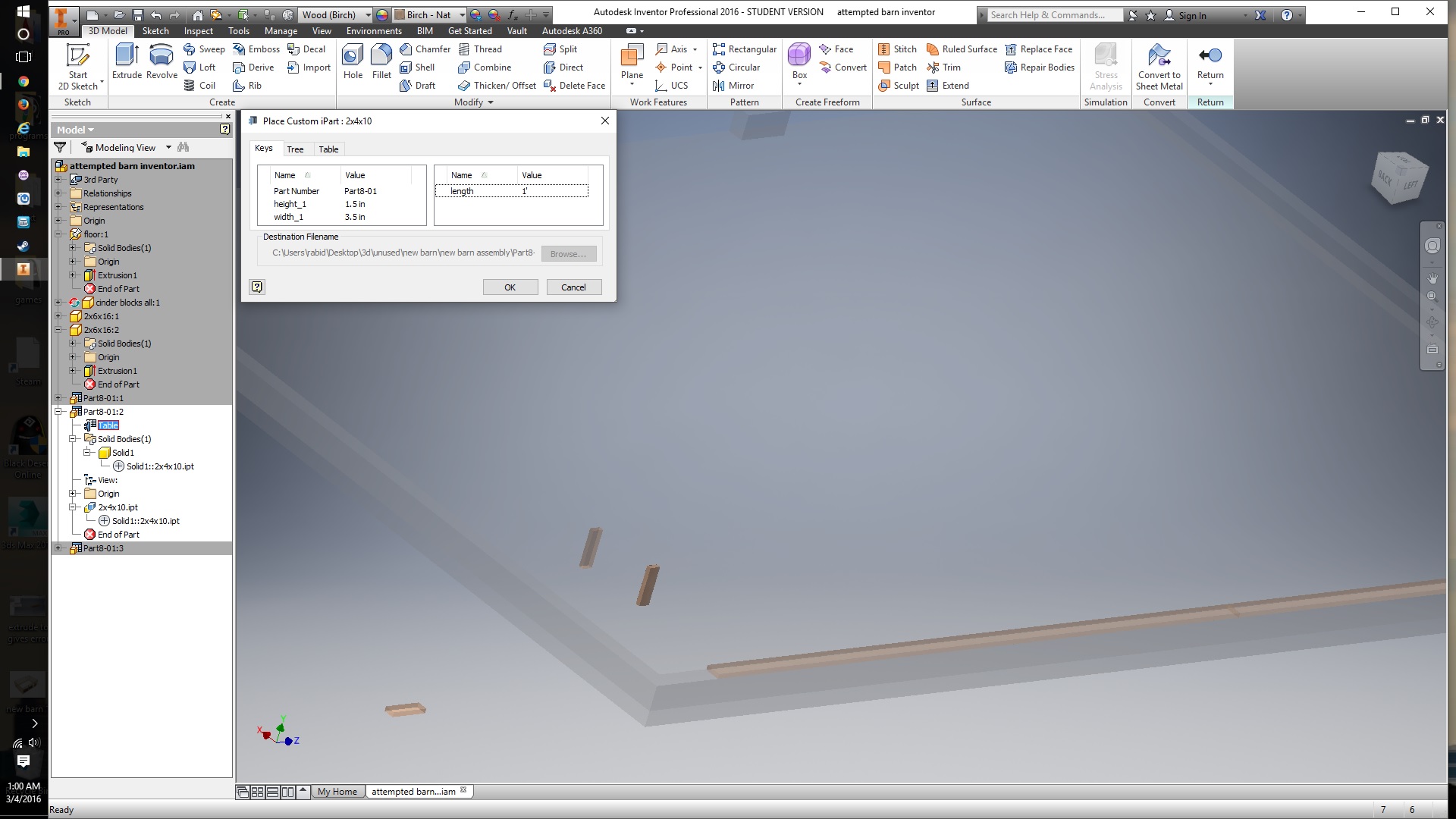The height and width of the screenshot is (819, 1456).
Task: Open the Work Features Plane tool
Action: (x=632, y=64)
